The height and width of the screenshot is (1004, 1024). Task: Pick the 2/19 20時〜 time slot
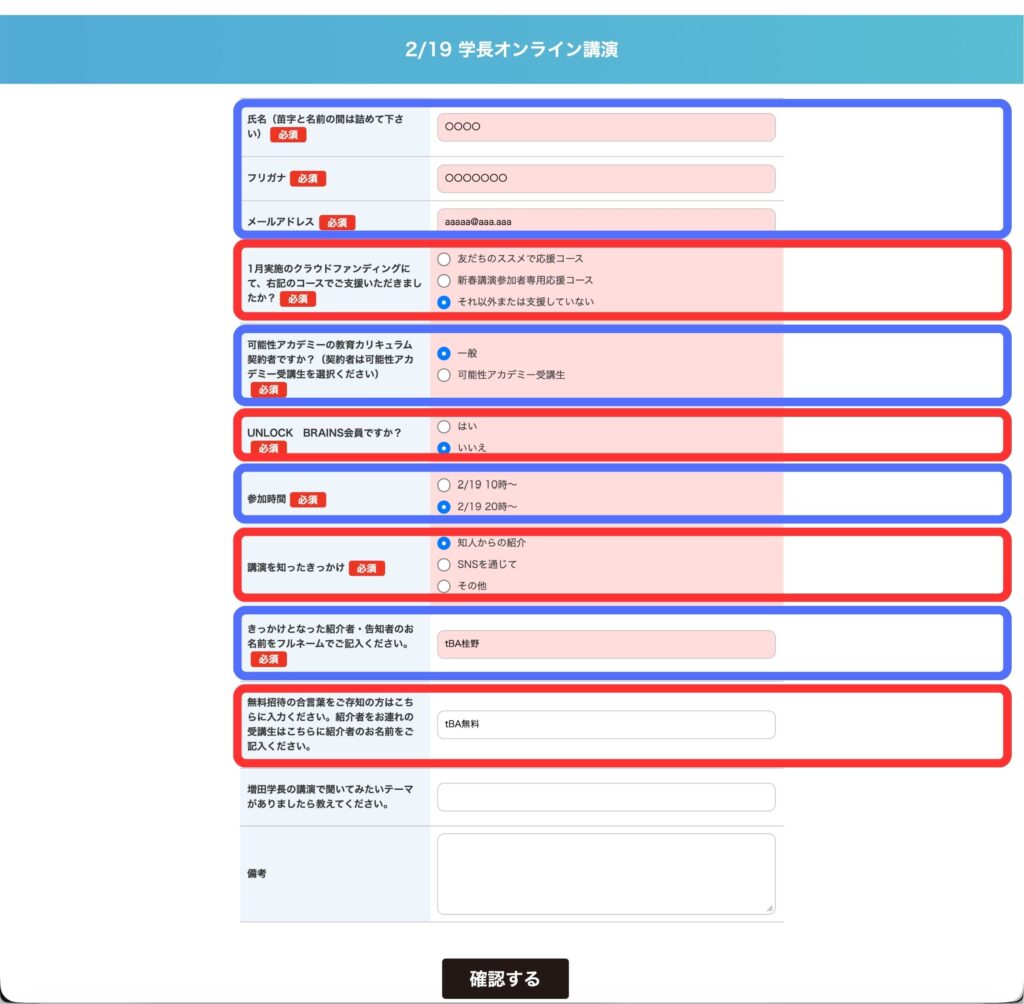[x=445, y=507]
